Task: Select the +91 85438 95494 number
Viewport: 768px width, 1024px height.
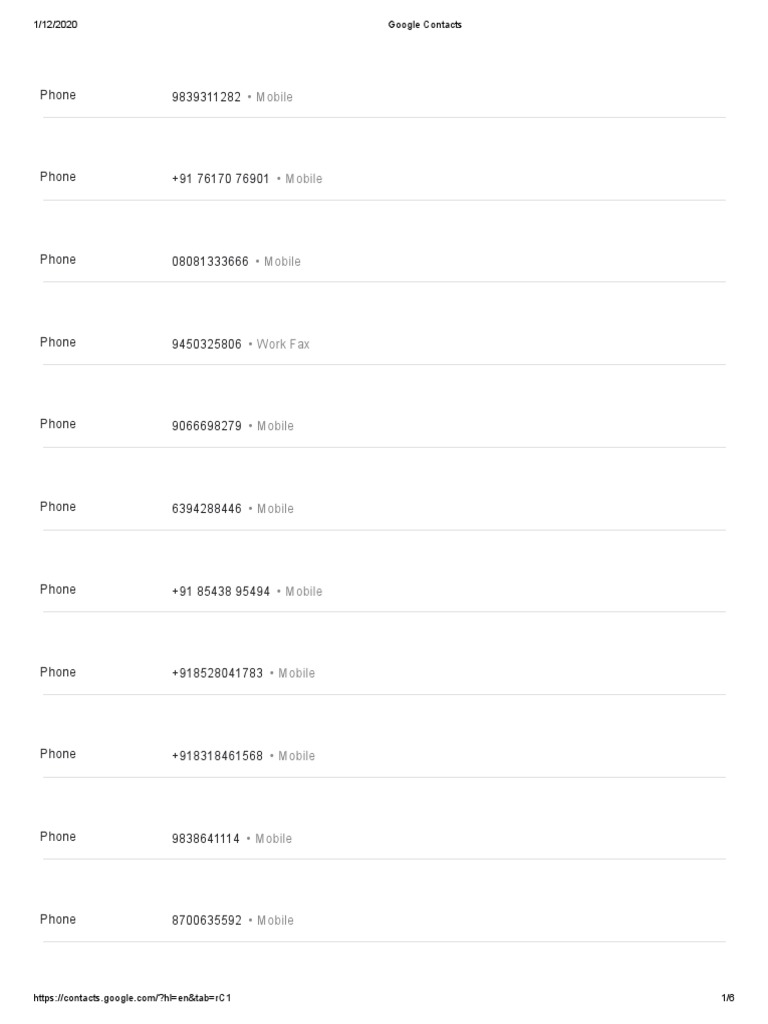Action: (x=220, y=592)
